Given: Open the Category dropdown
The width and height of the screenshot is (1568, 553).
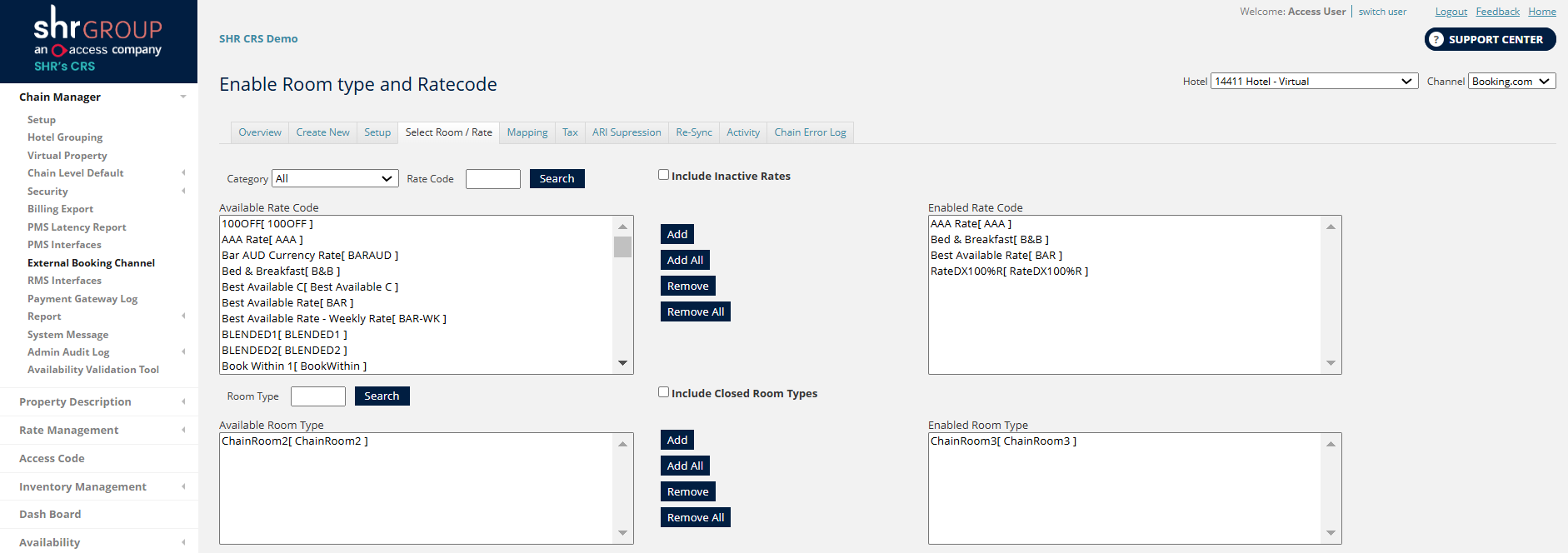Looking at the screenshot, I should pos(335,178).
